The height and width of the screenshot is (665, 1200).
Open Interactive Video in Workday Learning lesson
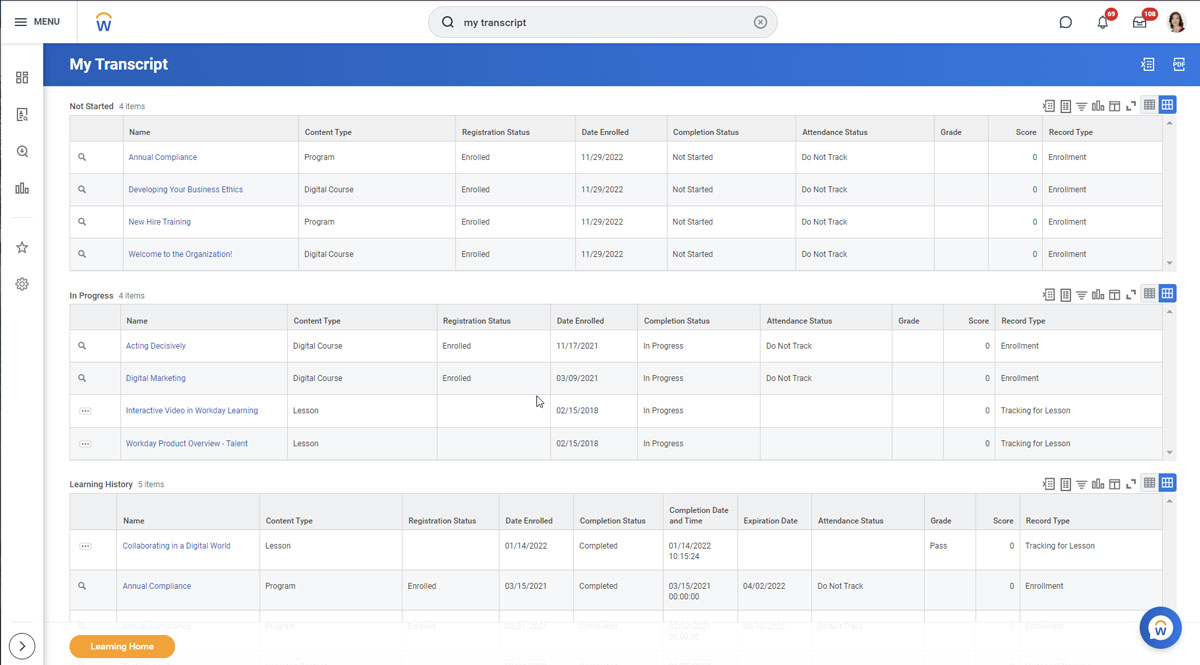(191, 411)
